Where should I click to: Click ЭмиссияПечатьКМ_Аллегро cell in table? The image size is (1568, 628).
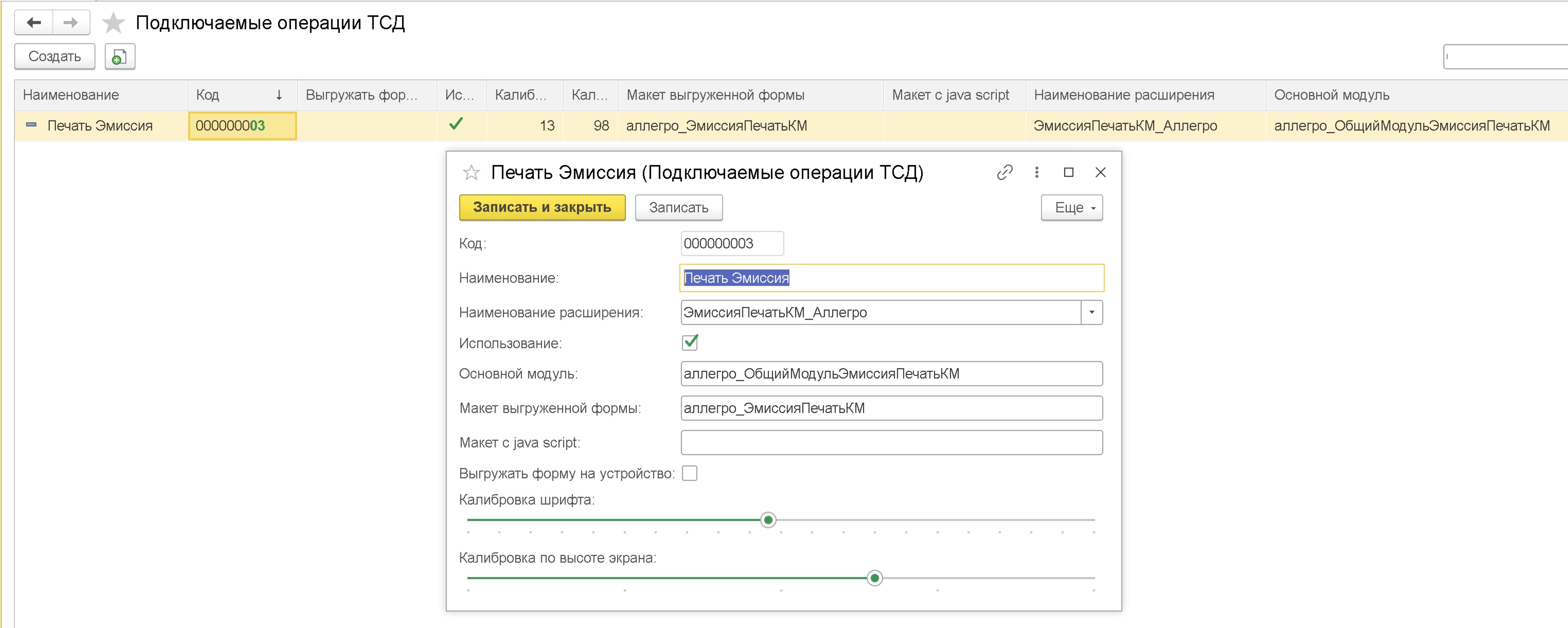1146,126
